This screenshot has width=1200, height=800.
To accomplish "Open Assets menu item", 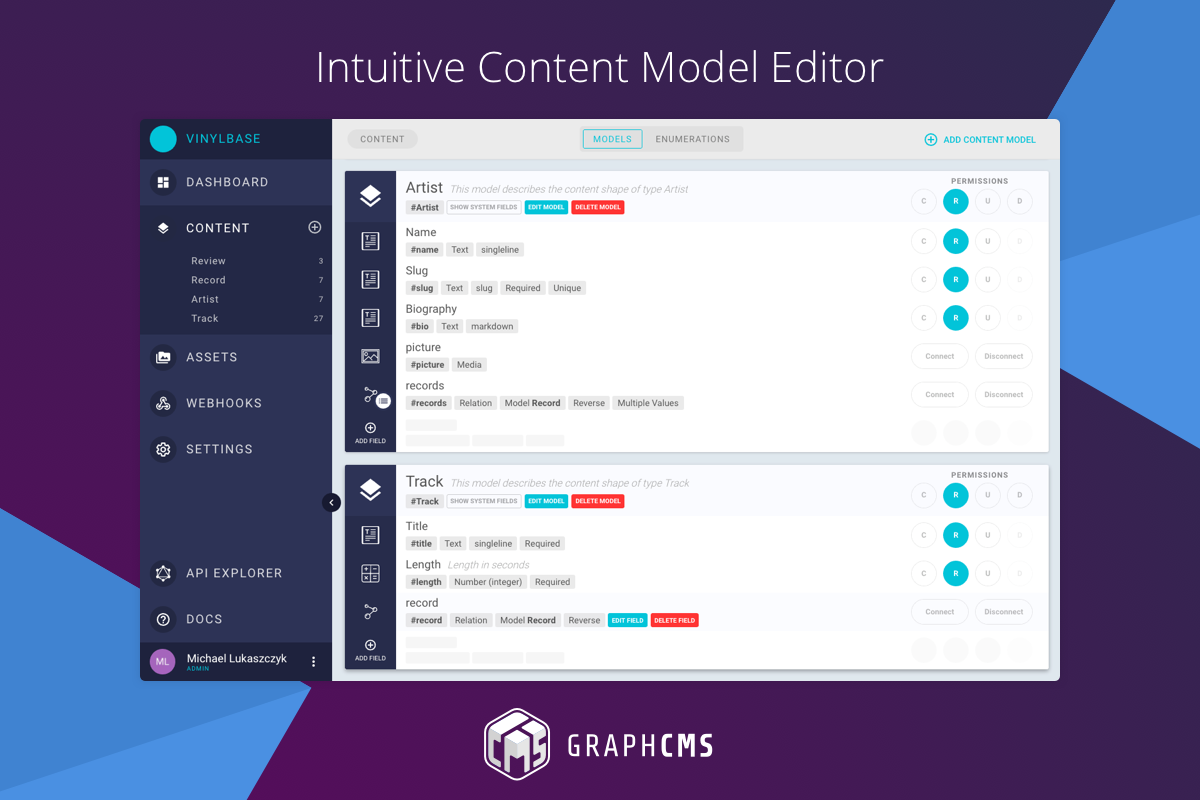I will pyautogui.click(x=236, y=357).
